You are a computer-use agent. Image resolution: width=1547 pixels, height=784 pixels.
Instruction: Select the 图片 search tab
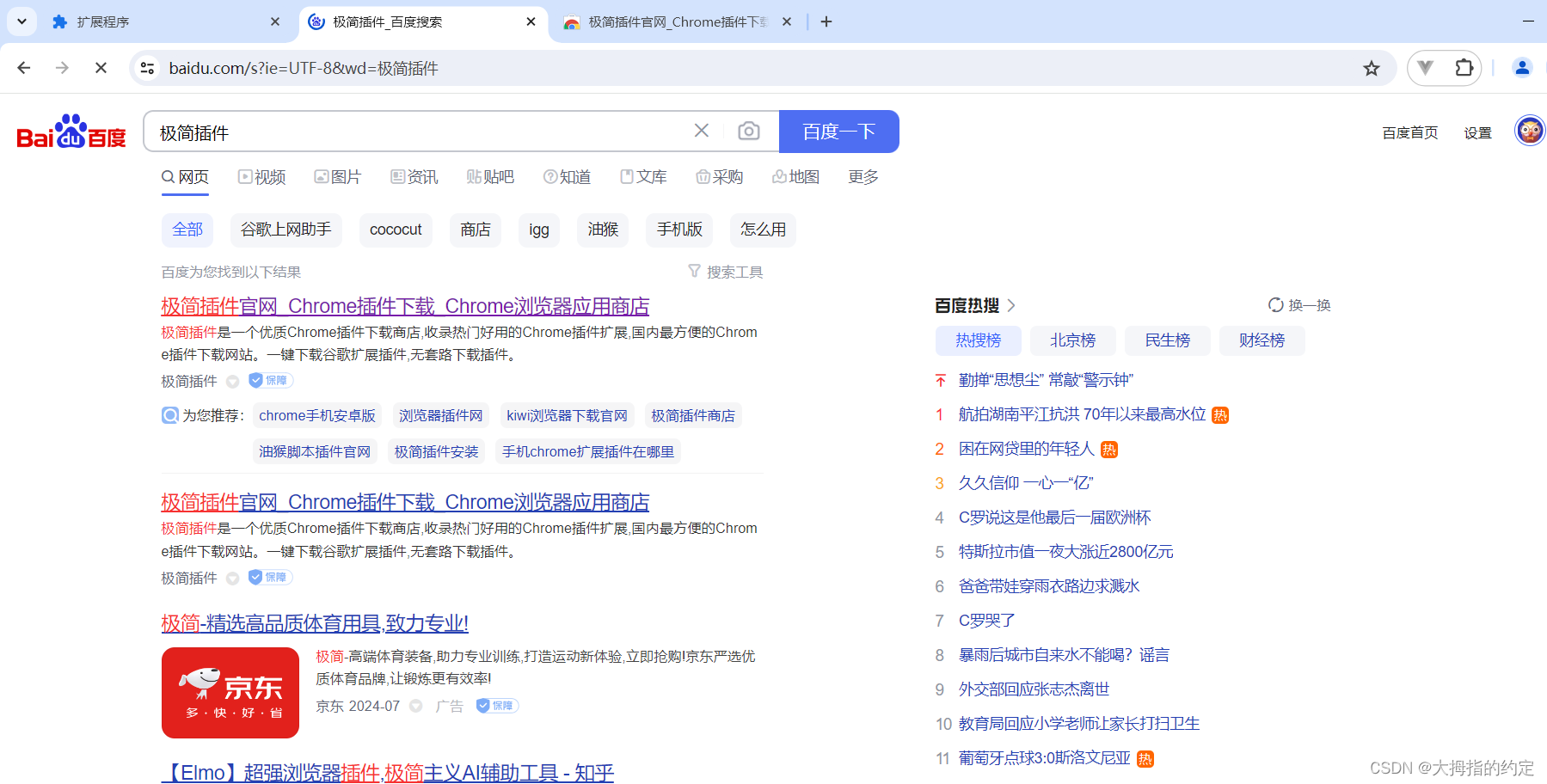pos(337,177)
